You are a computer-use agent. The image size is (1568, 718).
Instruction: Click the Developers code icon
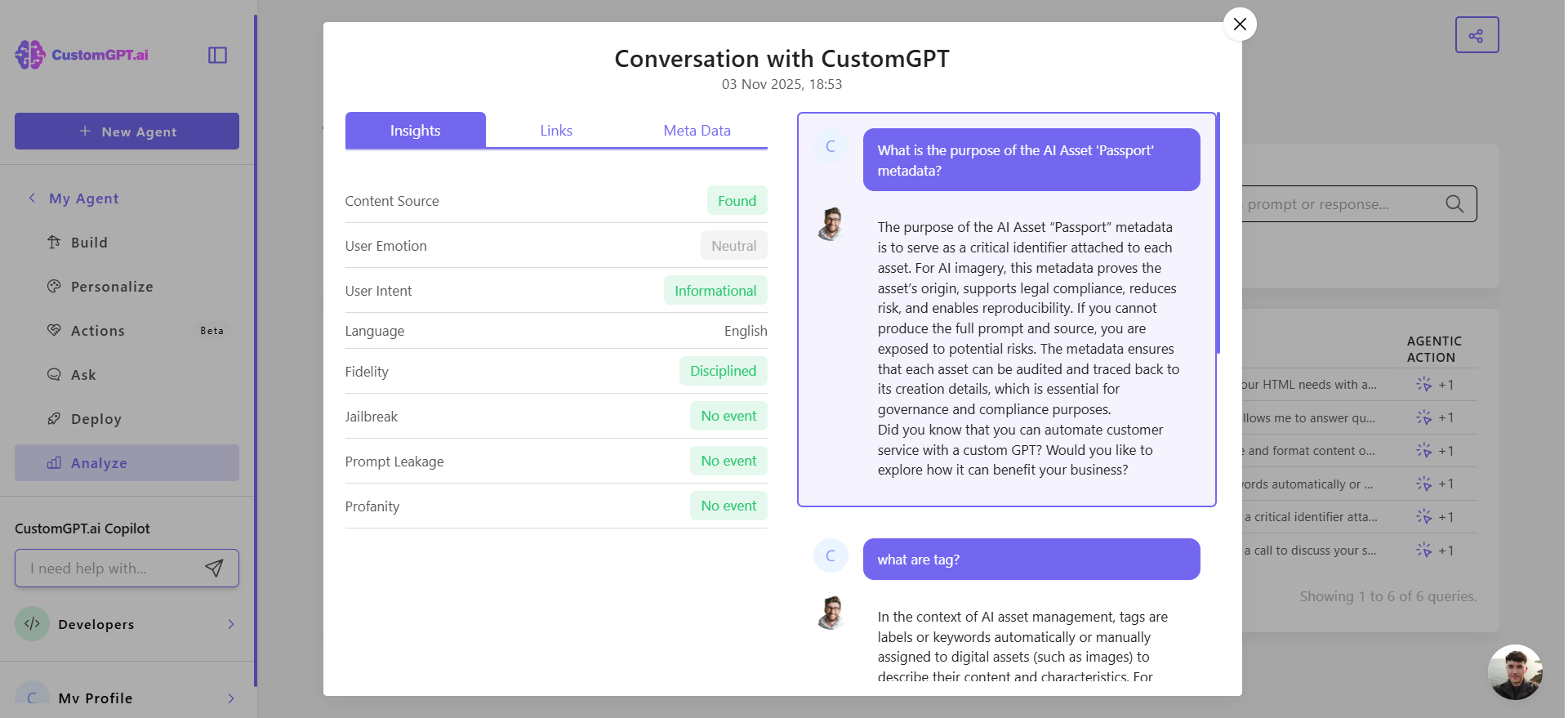[x=32, y=624]
